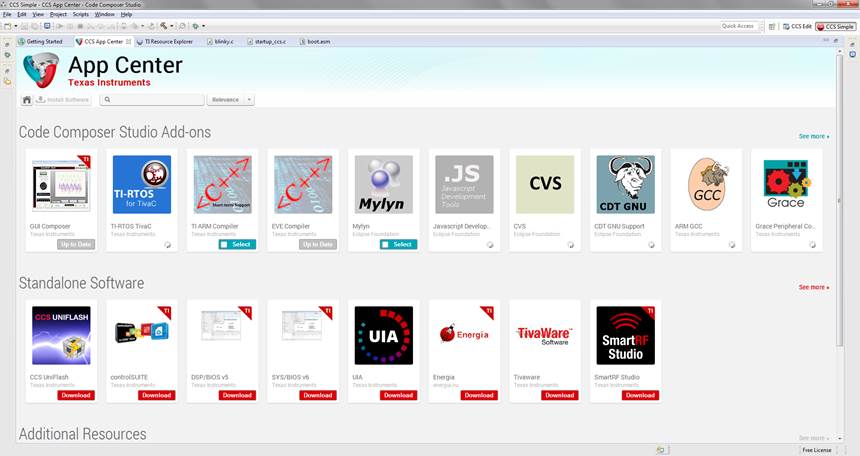
Task: Download SmartRF Studio
Action: [x=641, y=395]
